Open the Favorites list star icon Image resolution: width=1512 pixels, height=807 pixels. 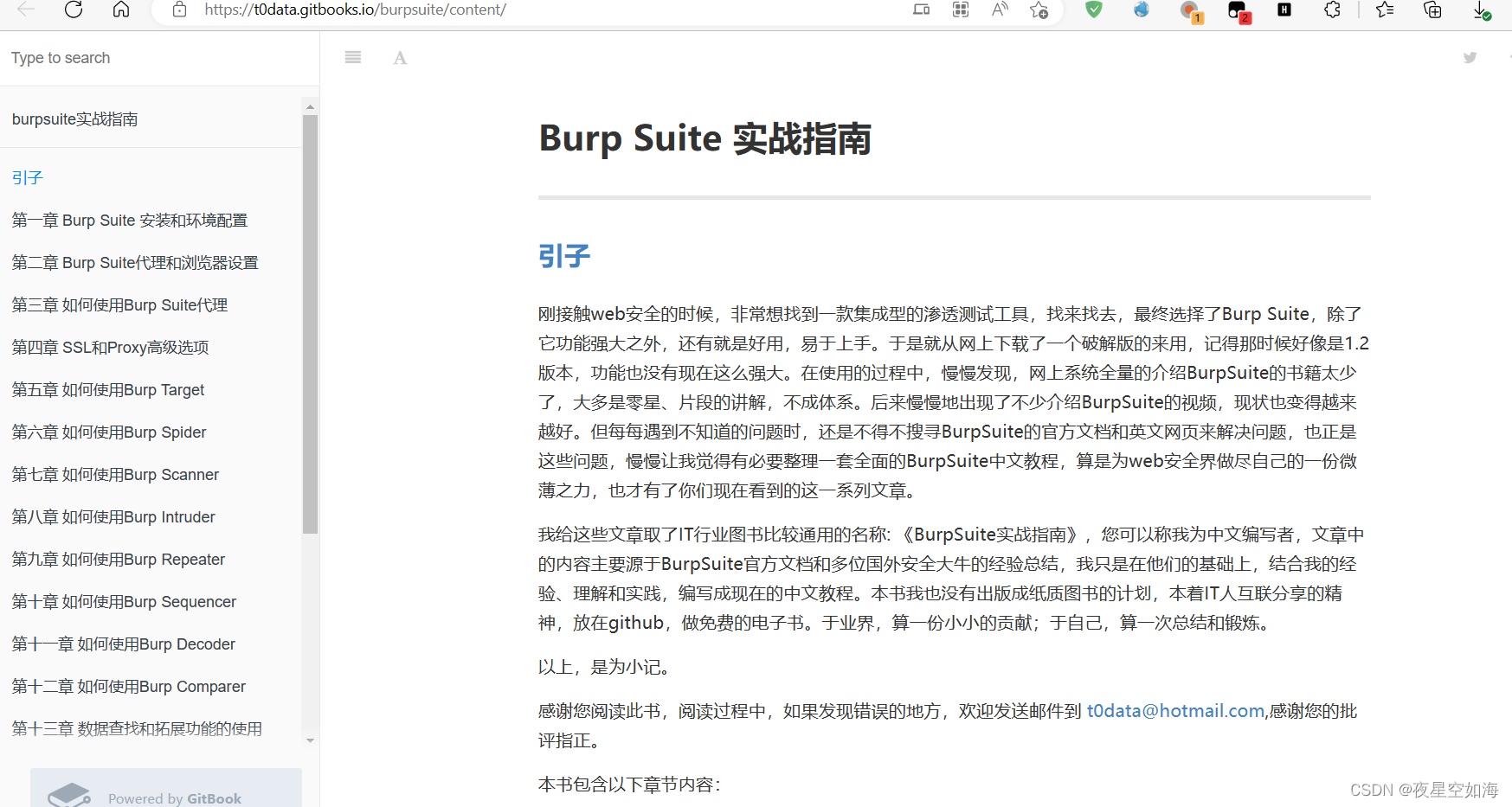tap(1385, 10)
